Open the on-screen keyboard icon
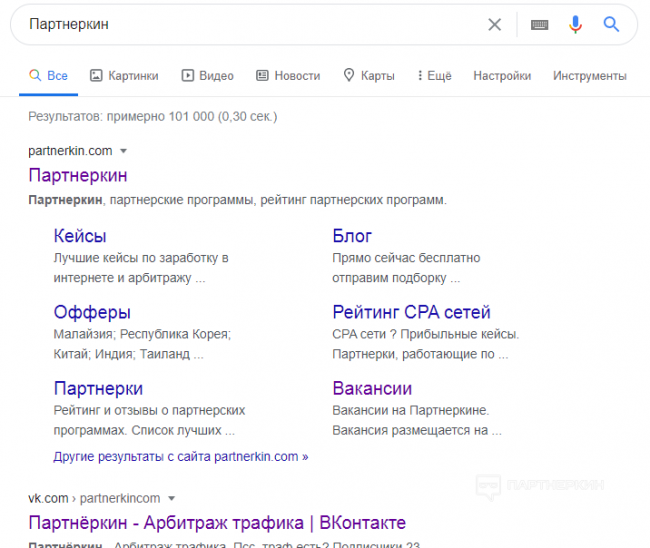 [x=539, y=25]
